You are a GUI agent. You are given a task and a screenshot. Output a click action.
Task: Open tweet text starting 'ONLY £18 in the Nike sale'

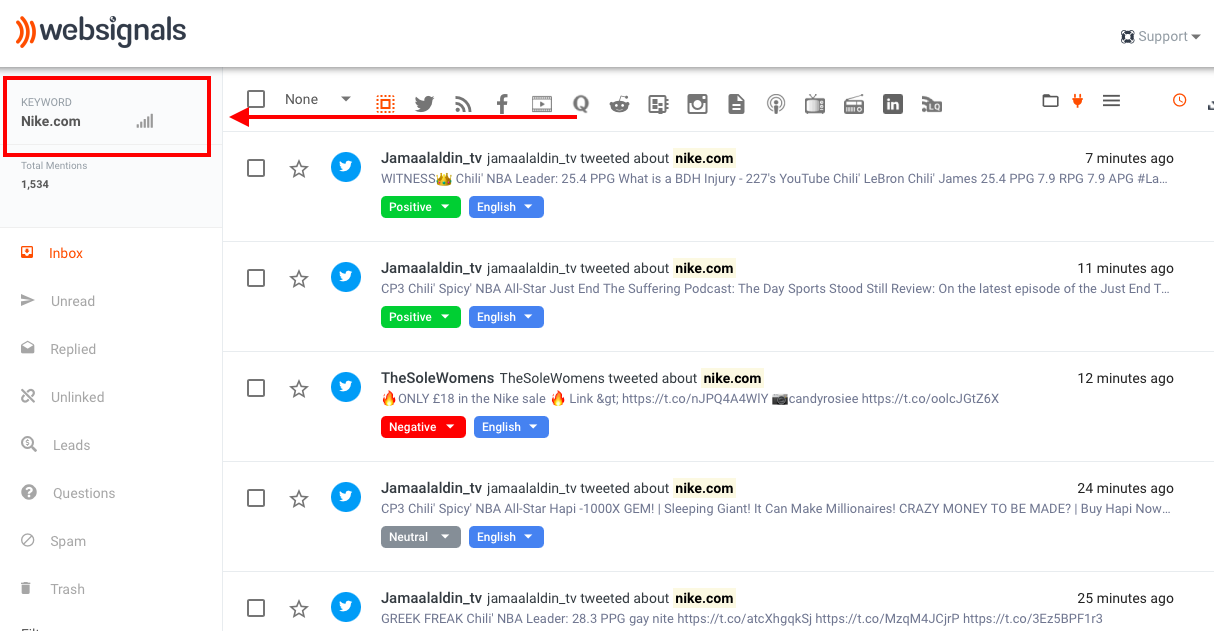(690, 399)
